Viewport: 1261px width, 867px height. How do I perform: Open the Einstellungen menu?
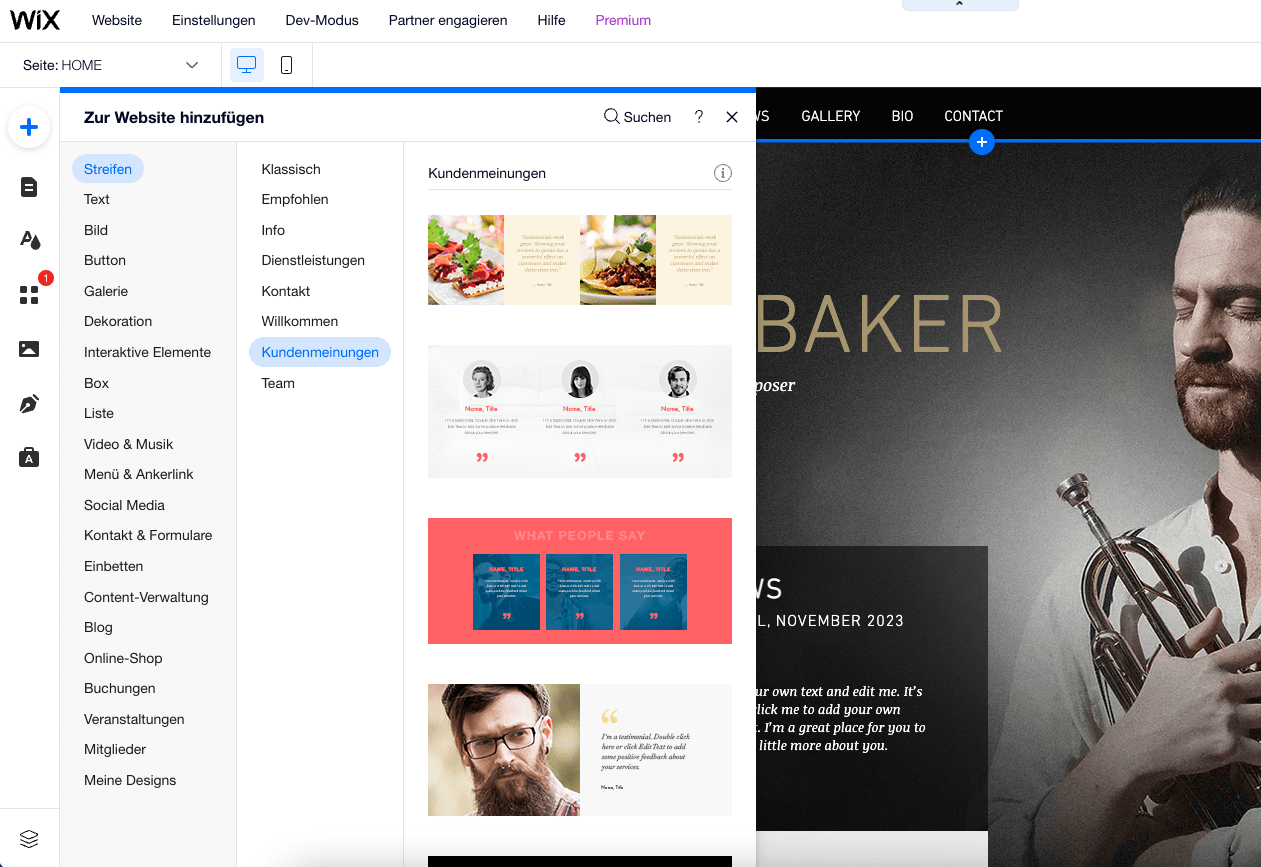coord(214,20)
